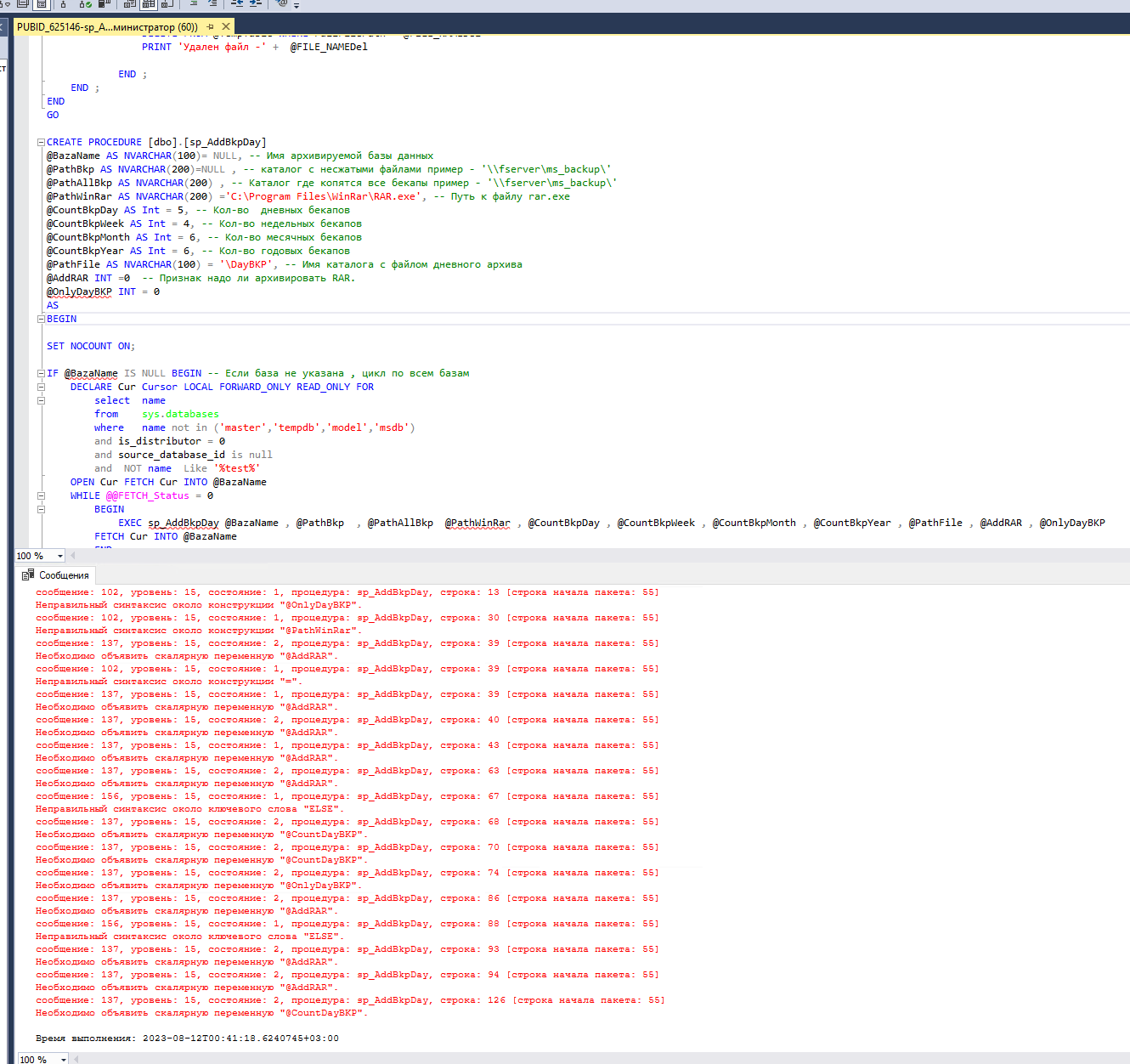This screenshot has height=1064, width=1130.
Task: Collapse the BEGIN block before EXEC sp_AddBkpDay
Action: click(40, 510)
